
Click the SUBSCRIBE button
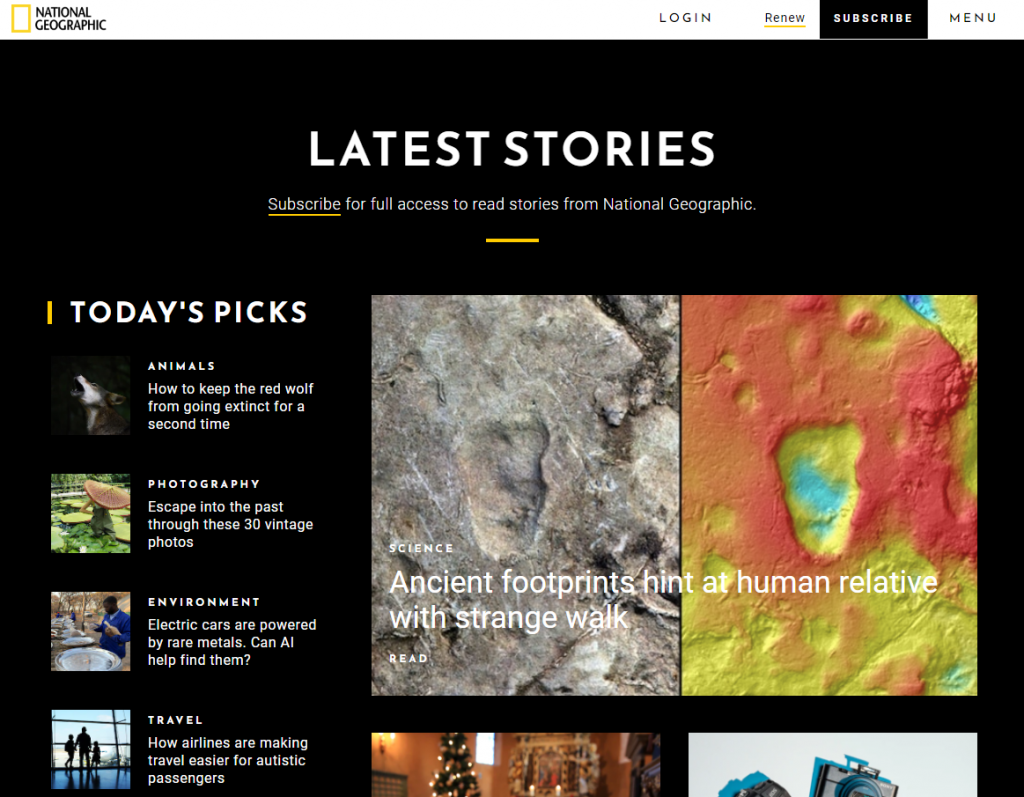pos(873,18)
